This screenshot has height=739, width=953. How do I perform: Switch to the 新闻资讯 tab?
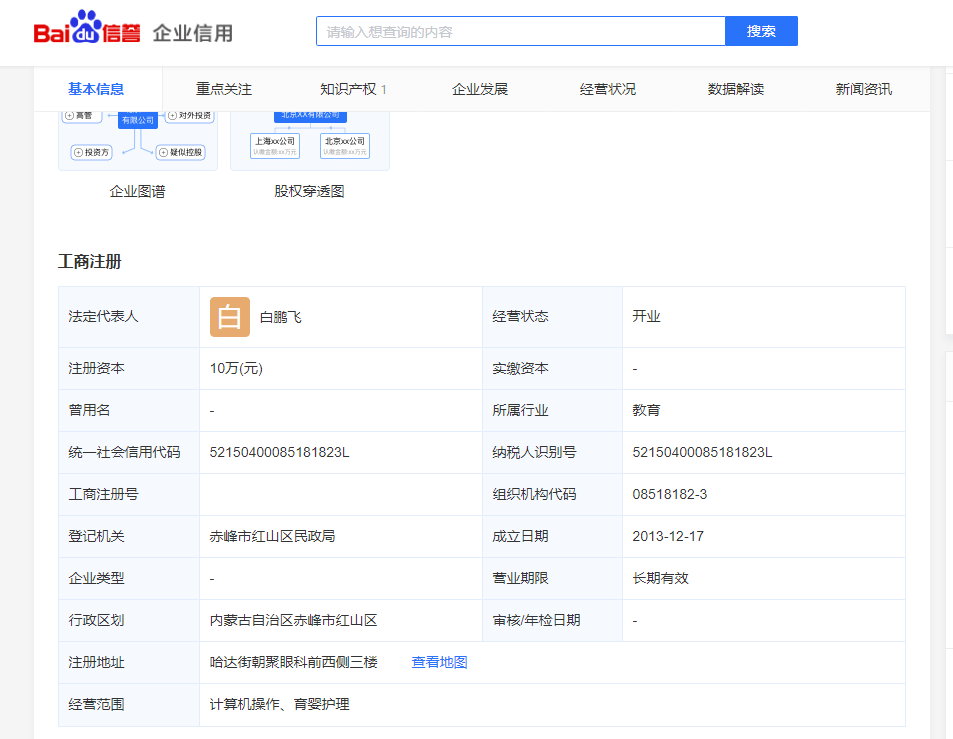864,89
